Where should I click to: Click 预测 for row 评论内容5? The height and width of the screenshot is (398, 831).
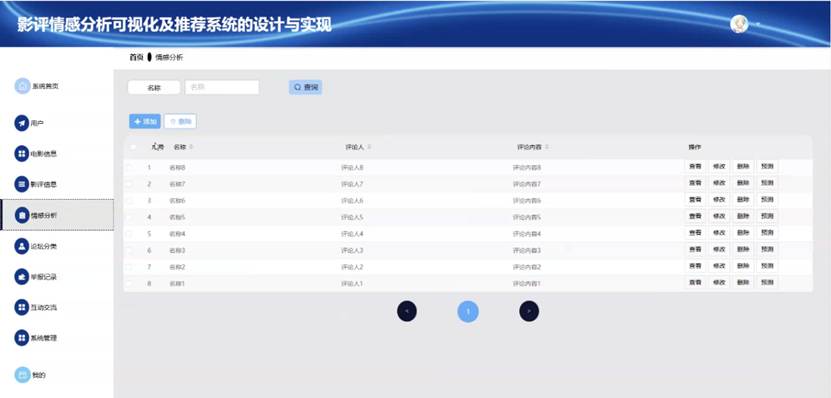(x=767, y=216)
